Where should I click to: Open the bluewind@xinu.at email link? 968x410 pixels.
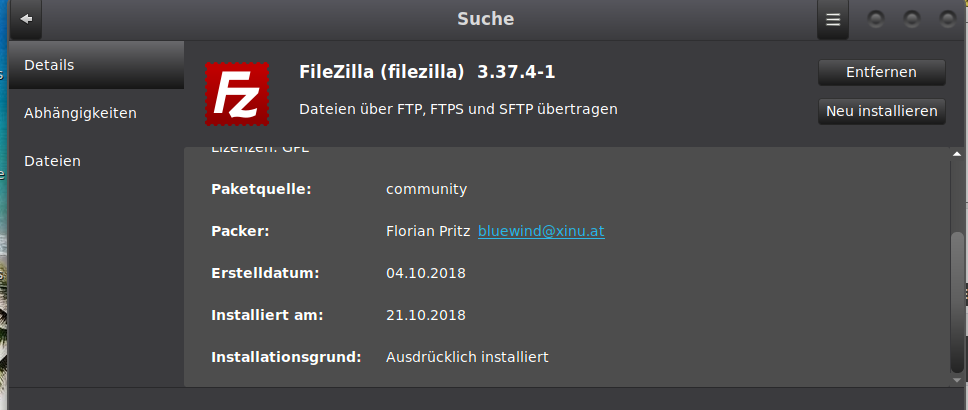tap(541, 231)
